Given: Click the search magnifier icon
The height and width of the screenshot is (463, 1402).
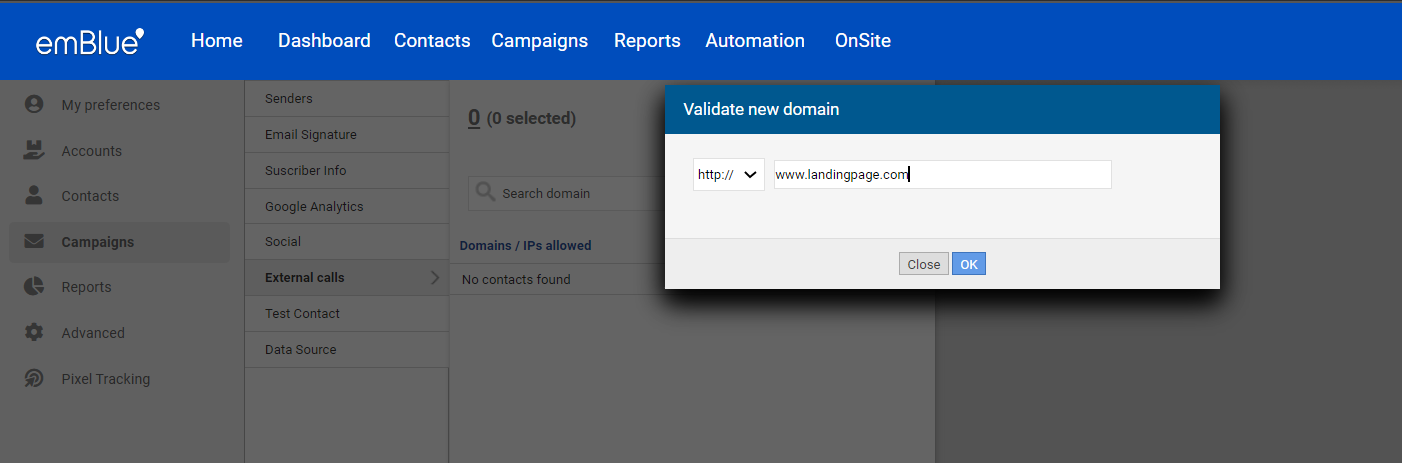Looking at the screenshot, I should [485, 192].
